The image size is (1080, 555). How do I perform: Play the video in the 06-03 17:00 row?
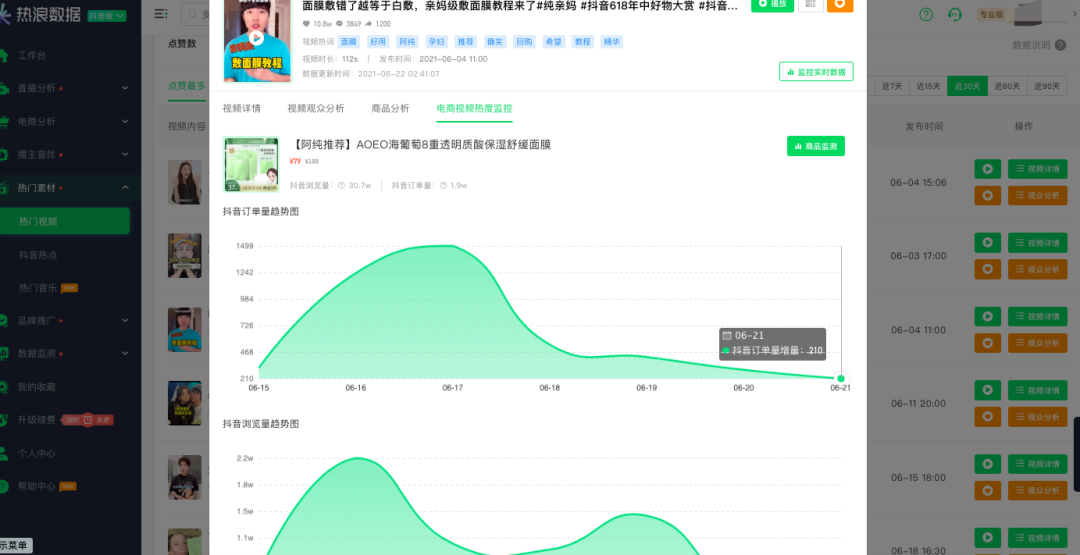(988, 242)
